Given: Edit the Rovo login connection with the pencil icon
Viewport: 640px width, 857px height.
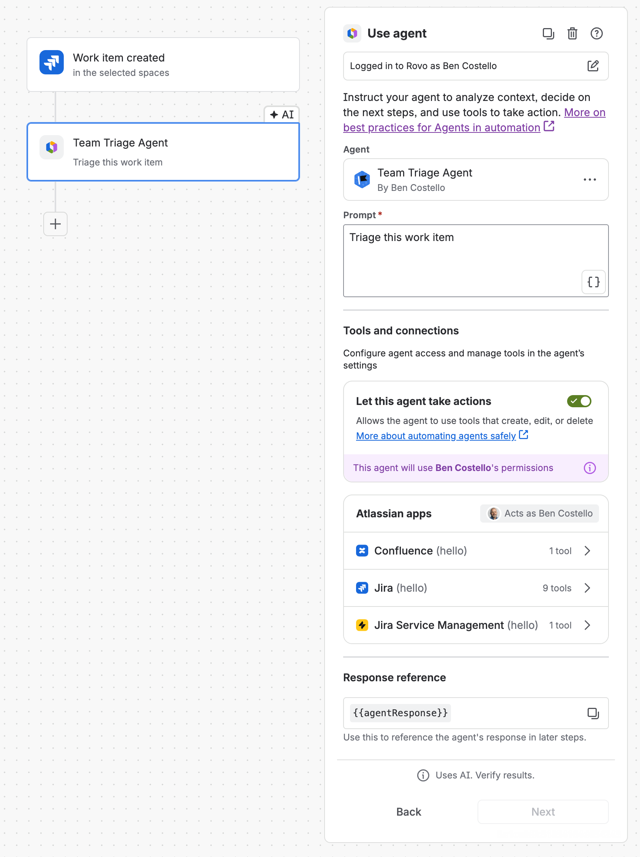Looking at the screenshot, I should pos(593,66).
